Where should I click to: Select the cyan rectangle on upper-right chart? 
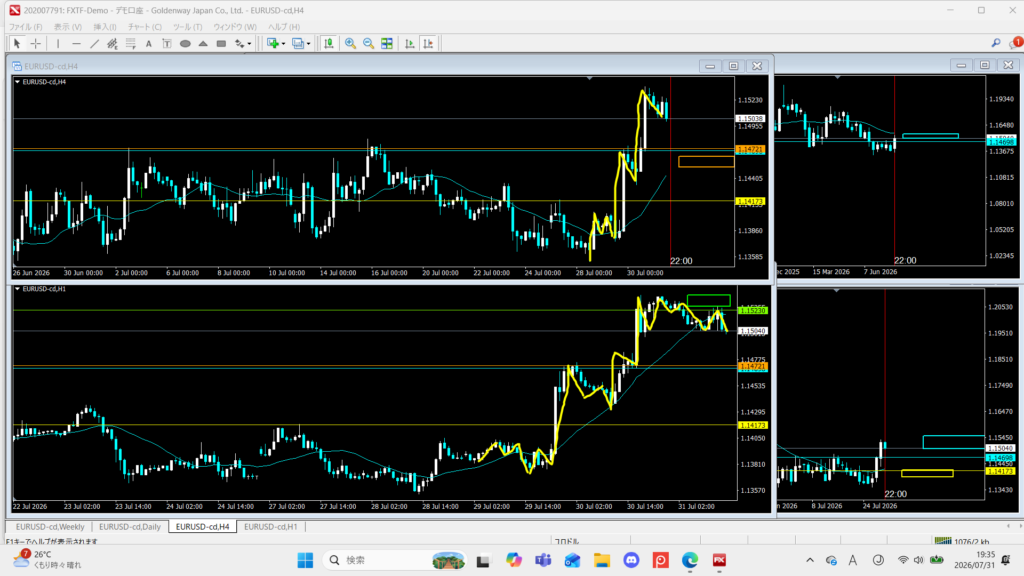coord(930,136)
